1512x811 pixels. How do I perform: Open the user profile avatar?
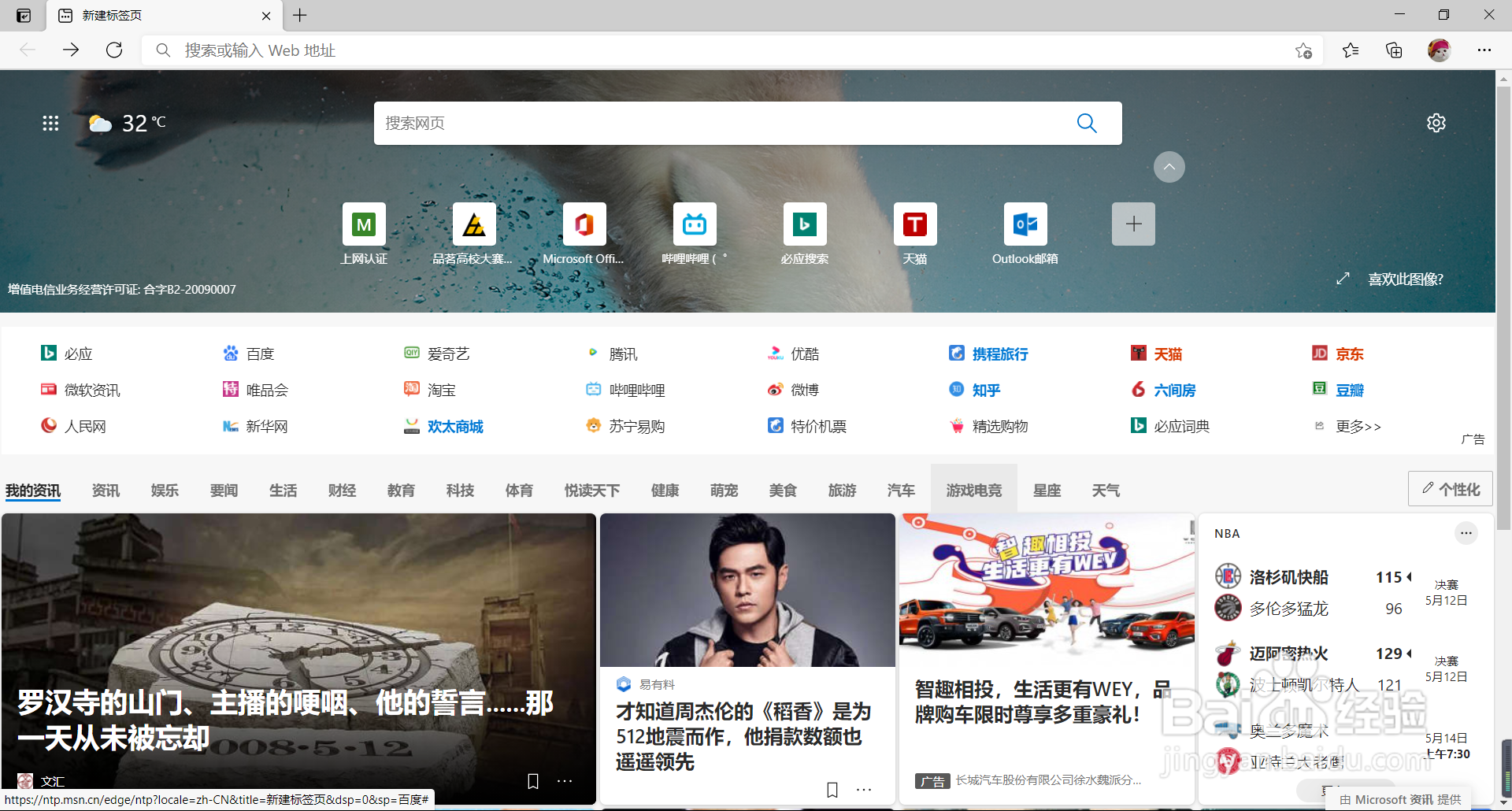click(x=1439, y=50)
